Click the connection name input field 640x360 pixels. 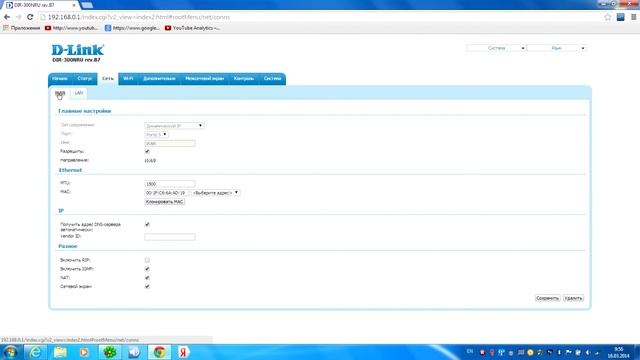pos(170,143)
